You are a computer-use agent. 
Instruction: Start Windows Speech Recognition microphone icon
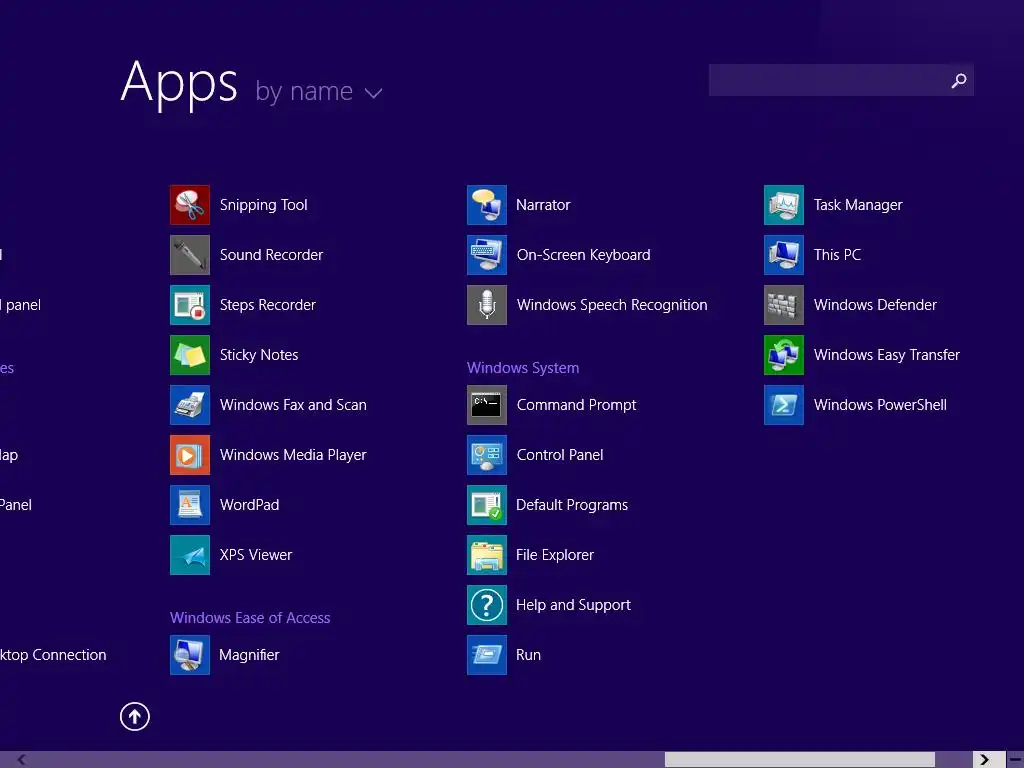pos(487,305)
